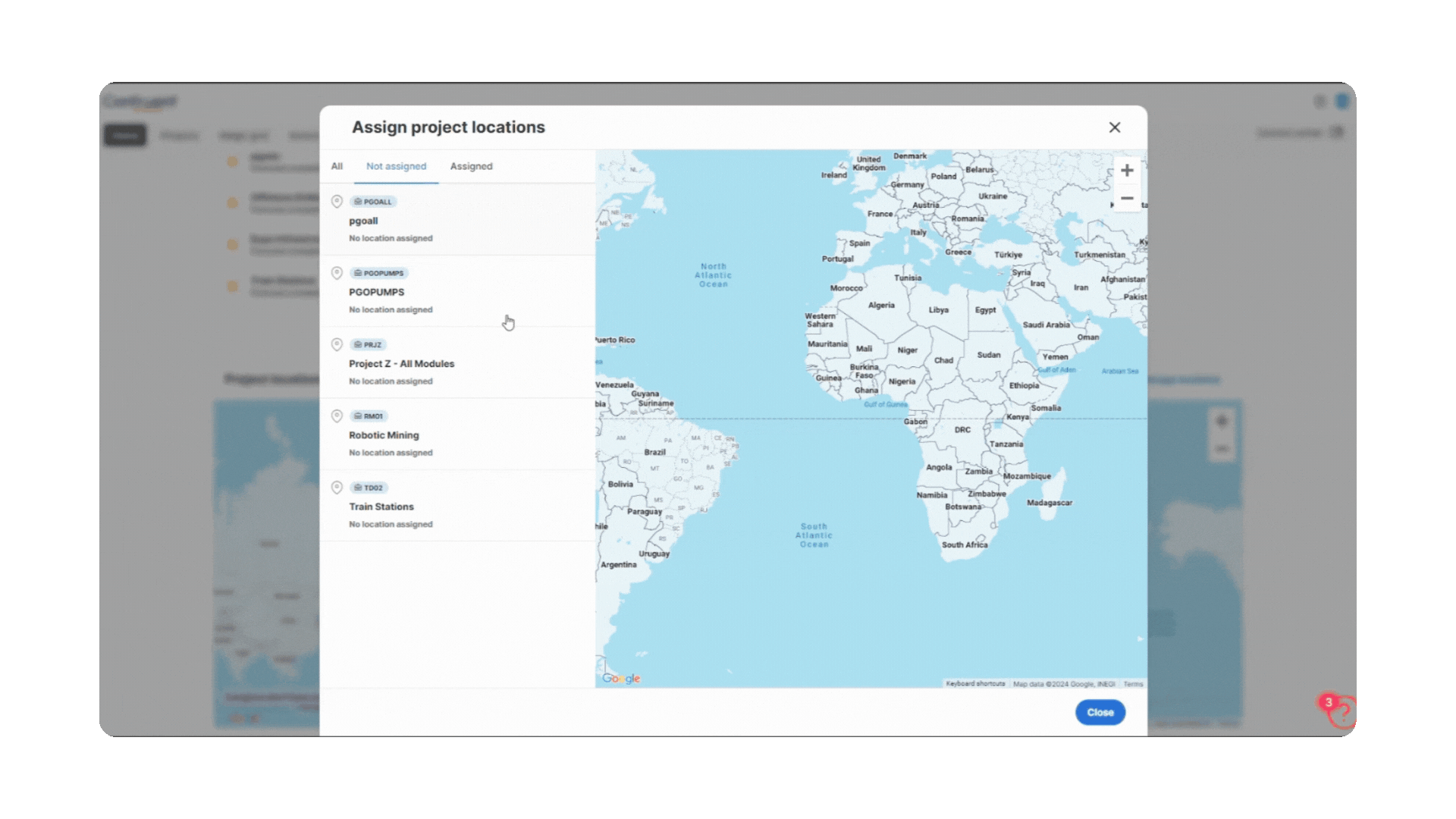Image resolution: width=1456 pixels, height=819 pixels.
Task: Click Brazil on the map
Action: [x=654, y=452]
